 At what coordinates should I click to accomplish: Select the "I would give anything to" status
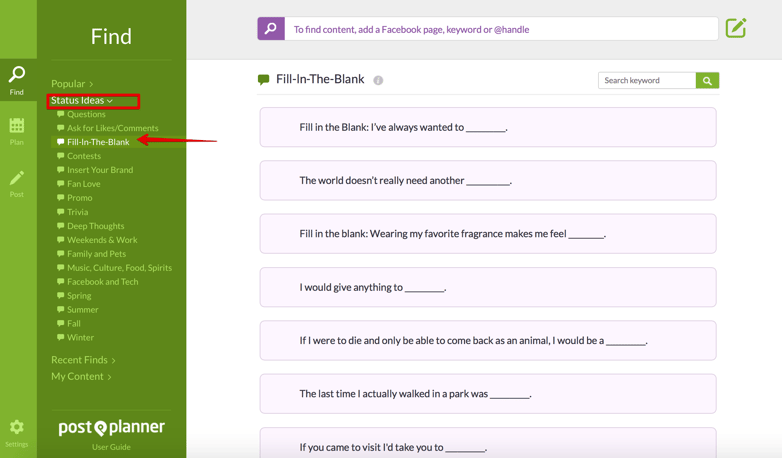click(488, 287)
